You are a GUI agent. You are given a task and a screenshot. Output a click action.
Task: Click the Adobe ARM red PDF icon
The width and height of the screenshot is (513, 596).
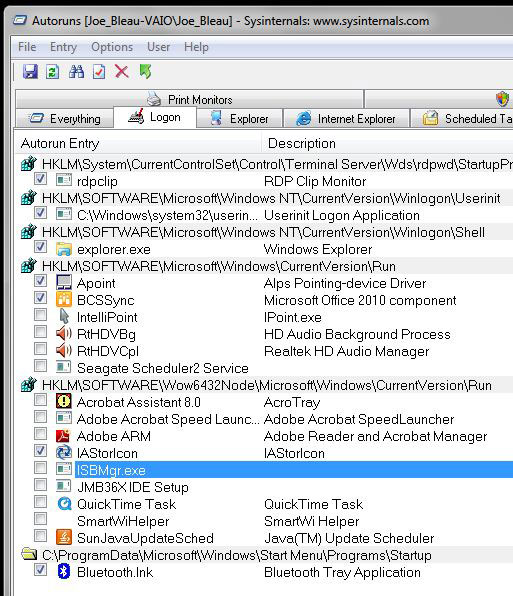(x=63, y=436)
